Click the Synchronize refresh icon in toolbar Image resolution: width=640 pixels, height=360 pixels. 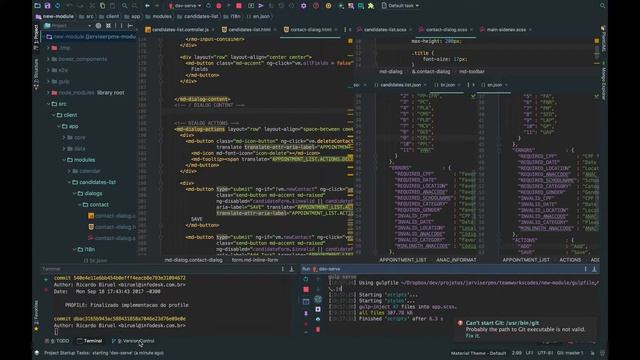58,6
